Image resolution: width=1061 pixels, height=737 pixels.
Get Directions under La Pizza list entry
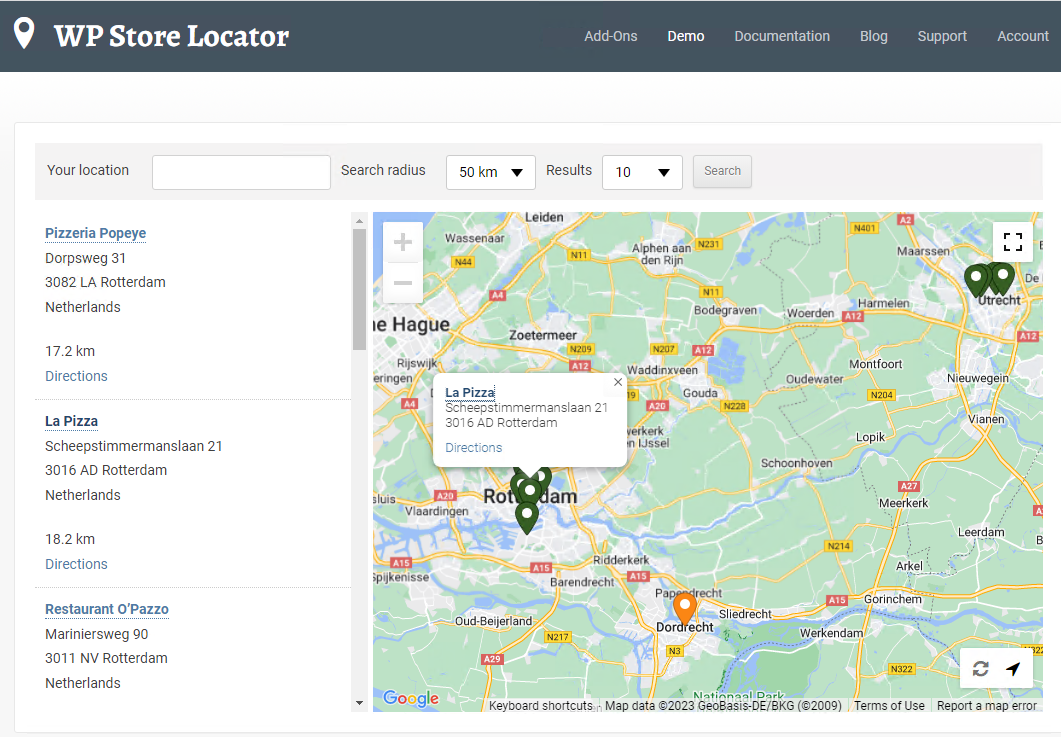click(76, 564)
